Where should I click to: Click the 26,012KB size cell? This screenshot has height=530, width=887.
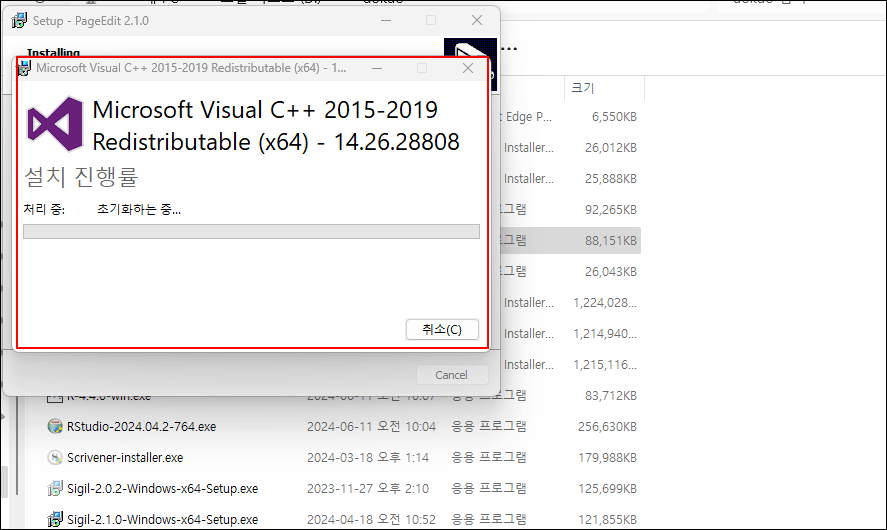610,148
